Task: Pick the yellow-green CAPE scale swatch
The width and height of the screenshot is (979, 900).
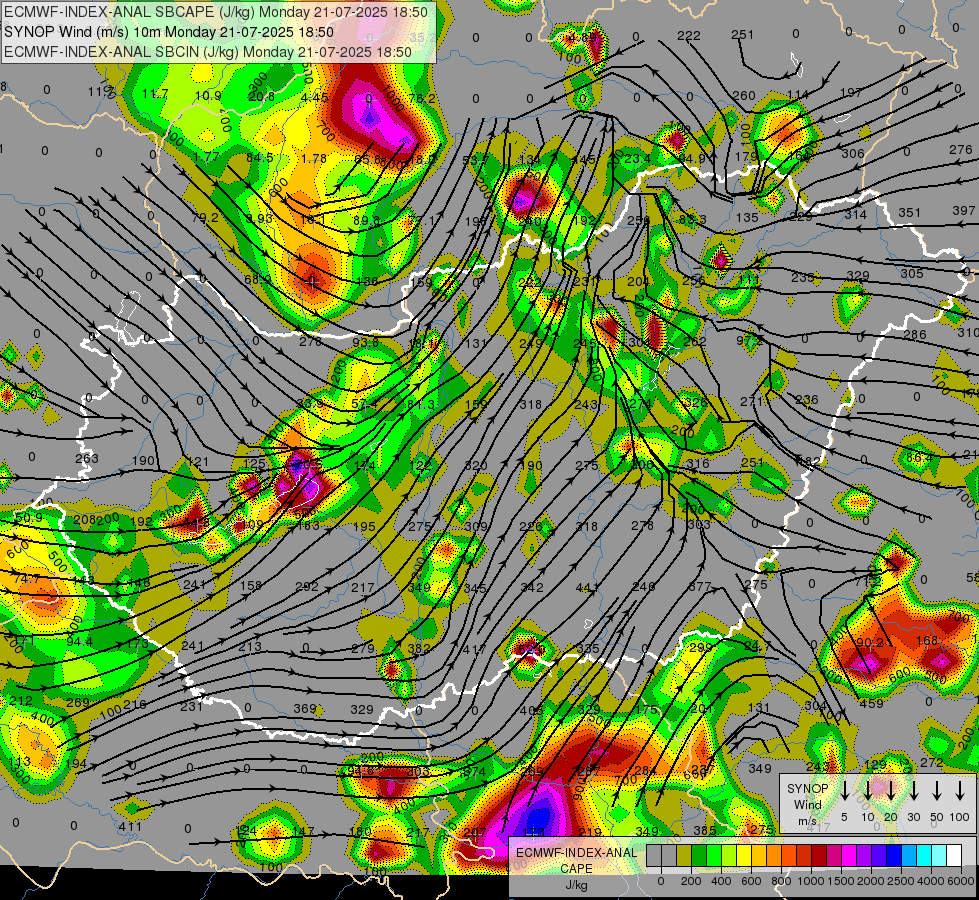Action: (x=729, y=856)
